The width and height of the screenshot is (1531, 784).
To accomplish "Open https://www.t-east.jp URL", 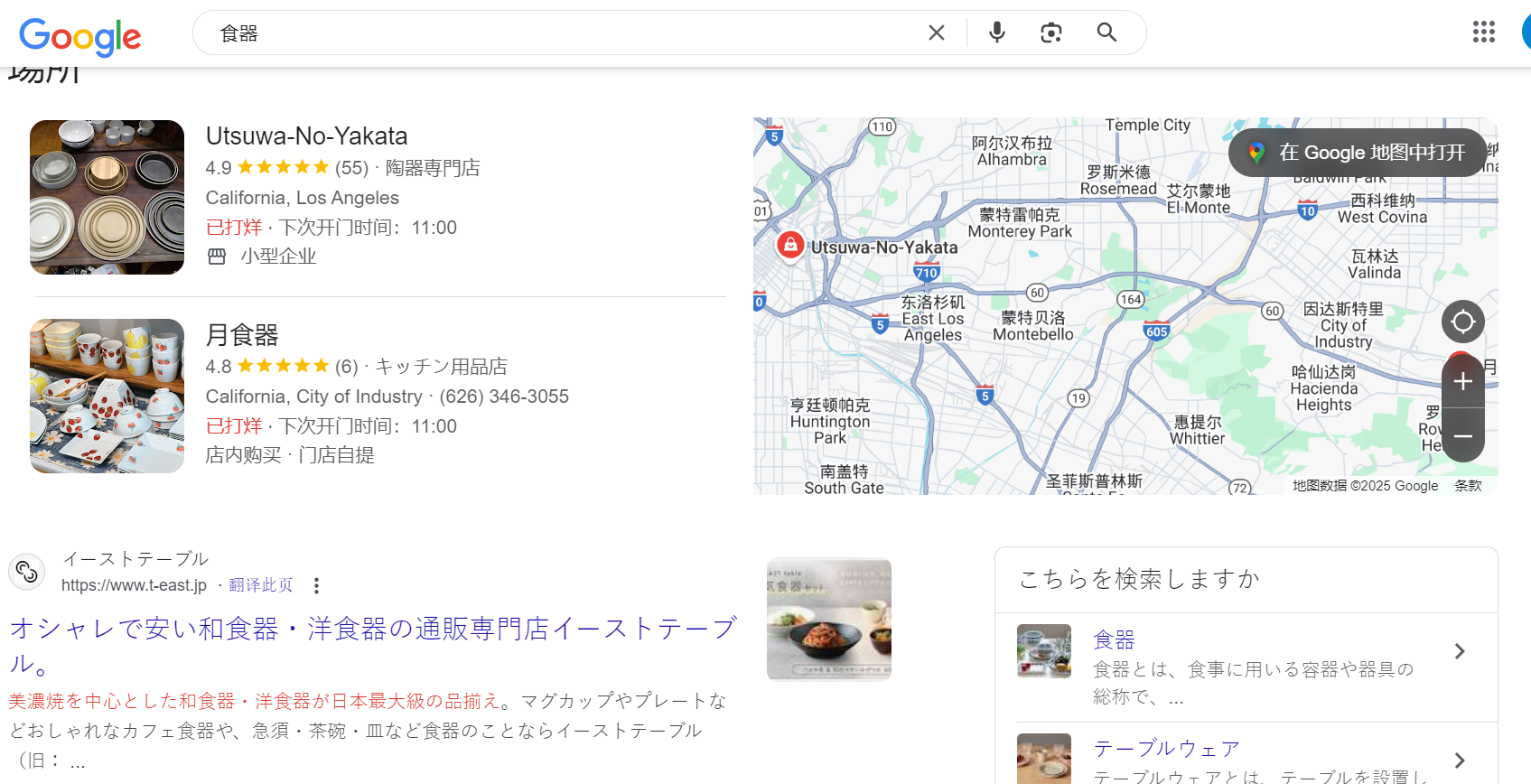I will [x=134, y=585].
